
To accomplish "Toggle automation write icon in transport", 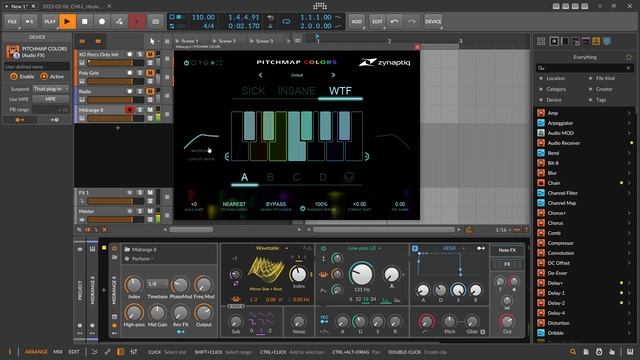I will pyautogui.click(x=119, y=21).
